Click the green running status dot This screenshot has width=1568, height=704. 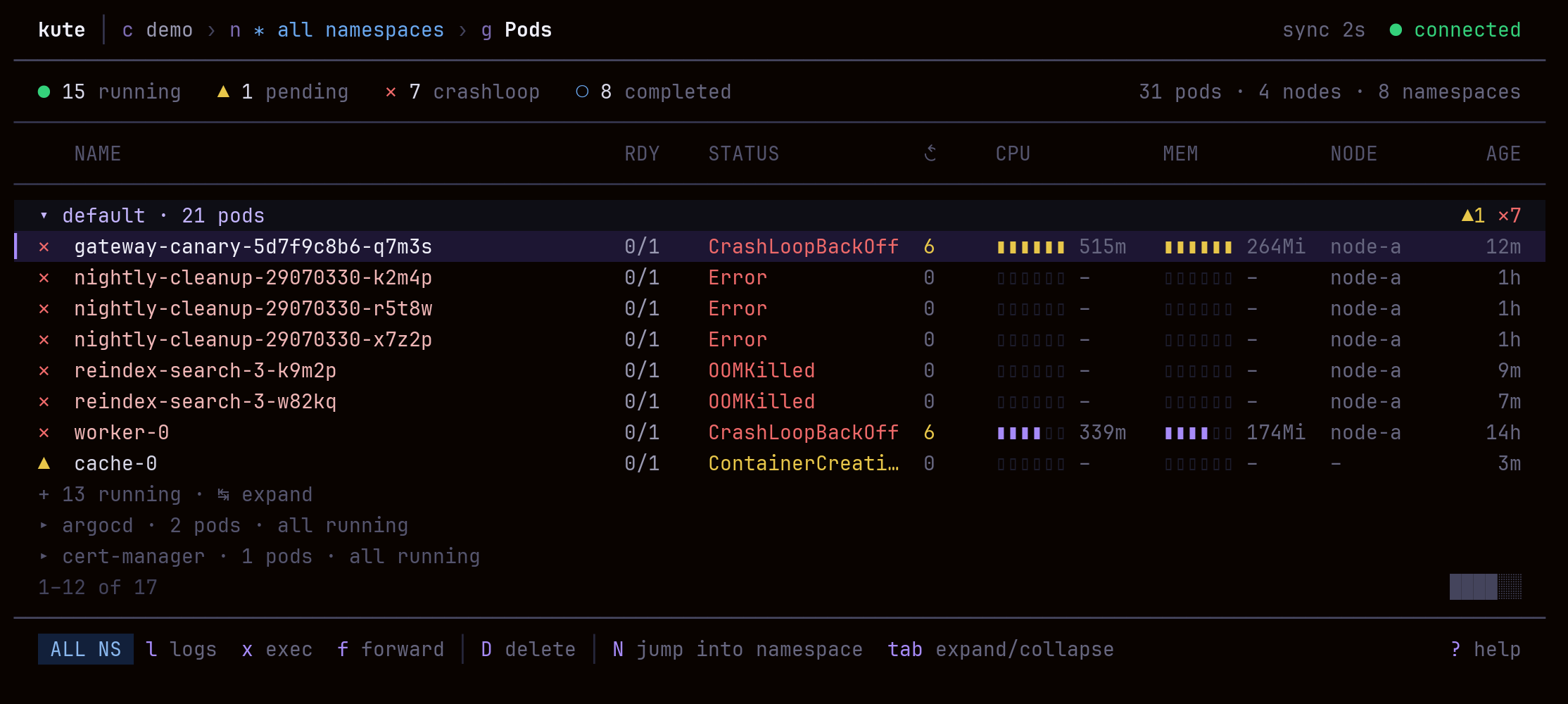(44, 92)
